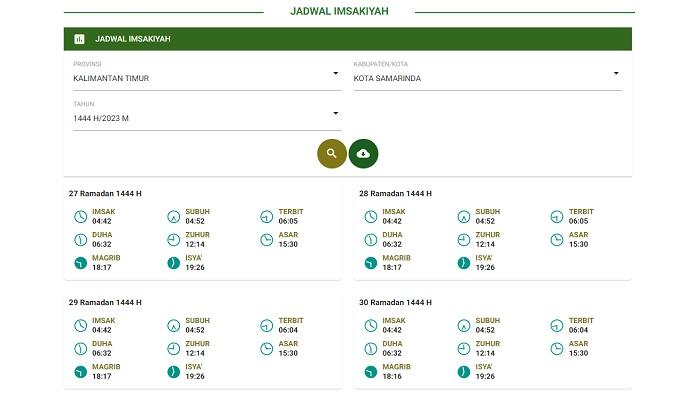Click Terbit clock icon for 30 Ramadan
The image size is (700, 393).
pos(557,326)
